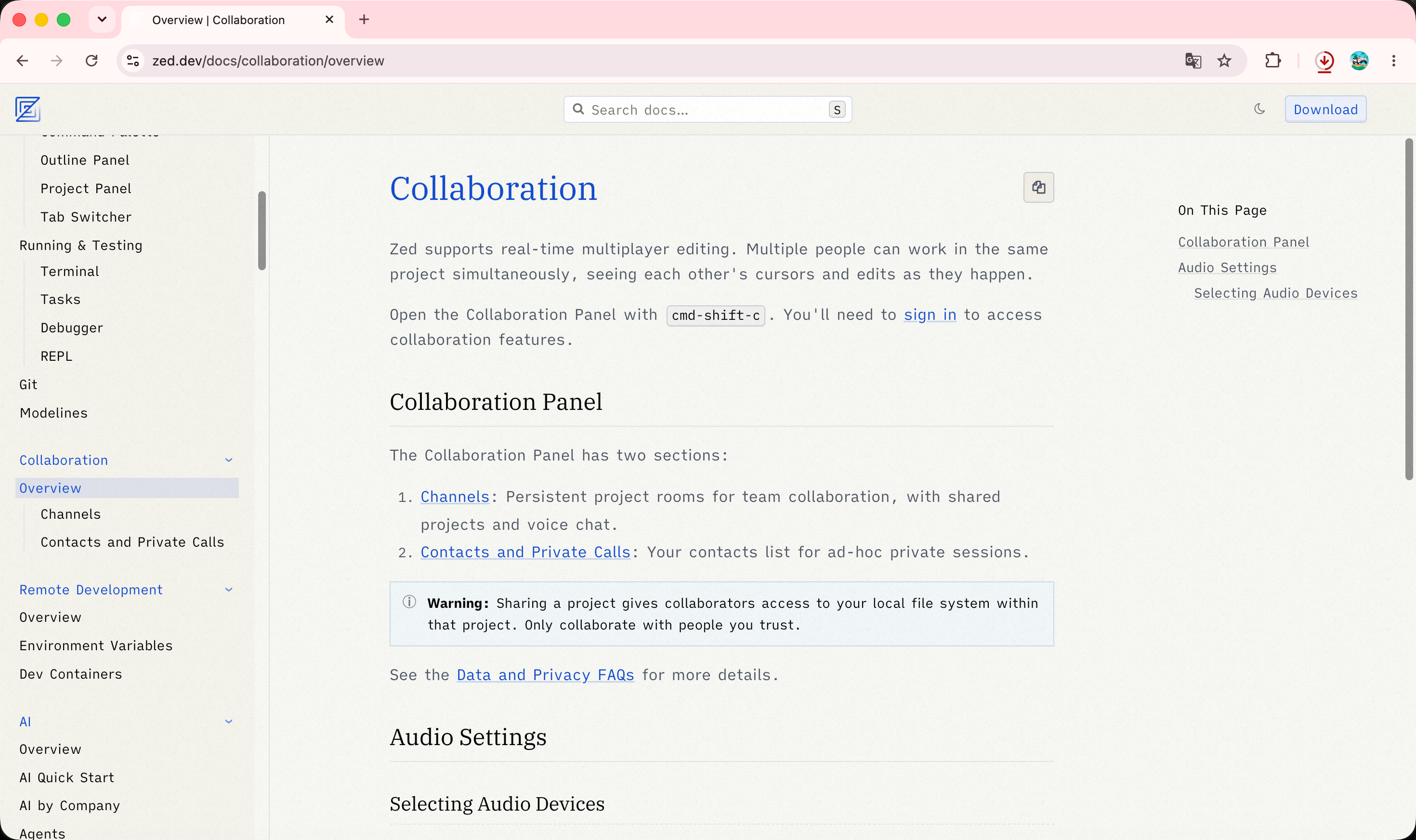1416x840 pixels.
Task: Click the browser address bar URL
Action: pos(268,61)
